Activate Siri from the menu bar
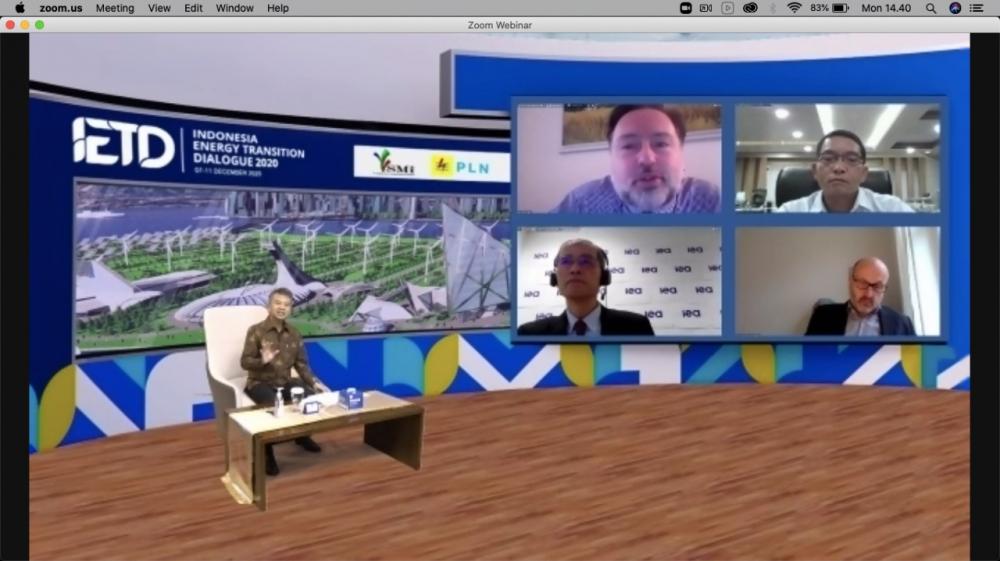The height and width of the screenshot is (561, 1000). (x=955, y=8)
